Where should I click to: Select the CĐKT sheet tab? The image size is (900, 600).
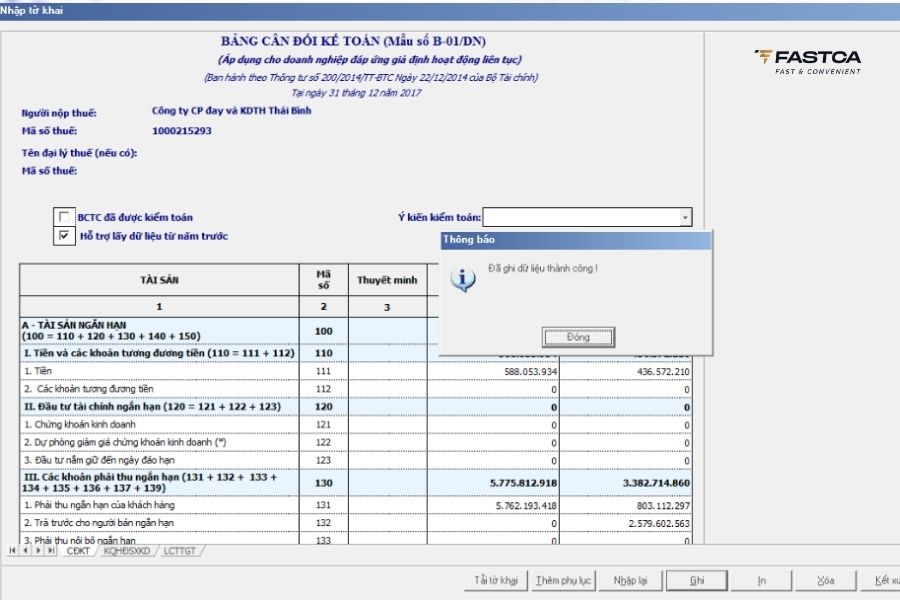coord(78,550)
